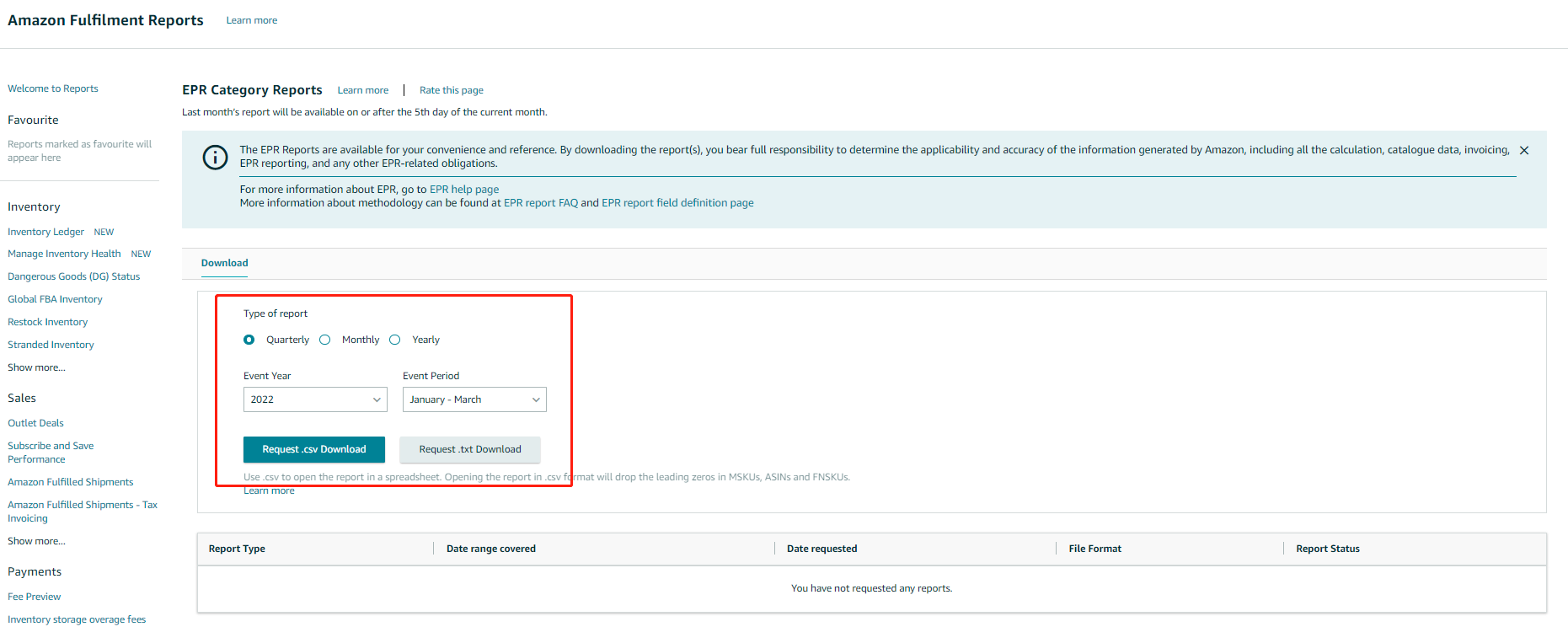Click the Report Type column header

coord(237,549)
